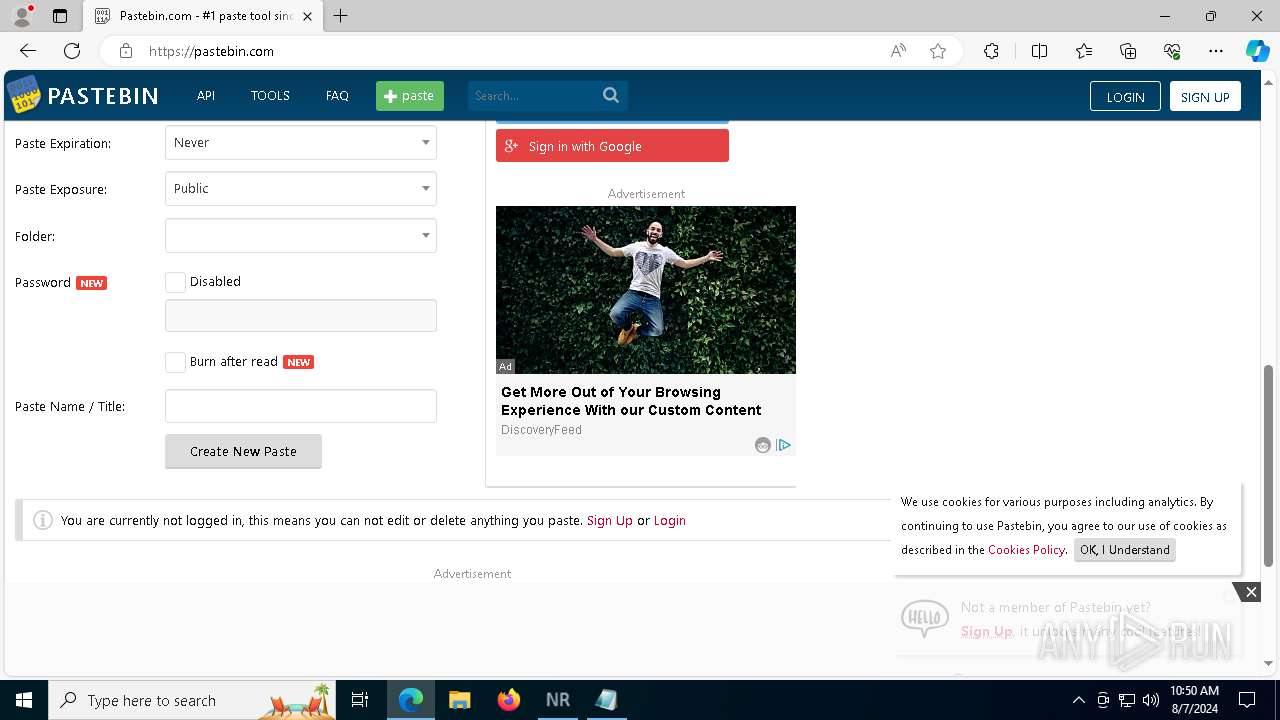Click the Windows taskbar search box
This screenshot has height=720, width=1280.
[192, 700]
